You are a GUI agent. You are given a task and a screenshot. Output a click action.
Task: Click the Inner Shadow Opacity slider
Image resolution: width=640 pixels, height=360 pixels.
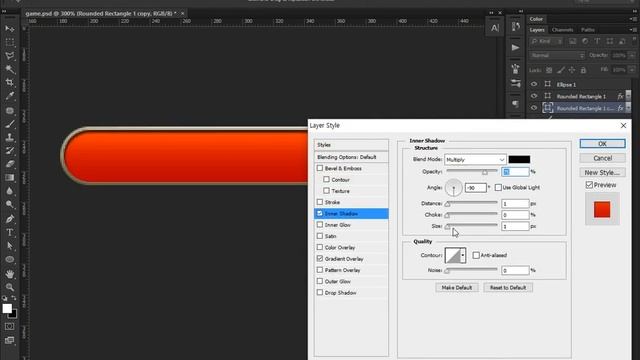[x=472, y=172]
